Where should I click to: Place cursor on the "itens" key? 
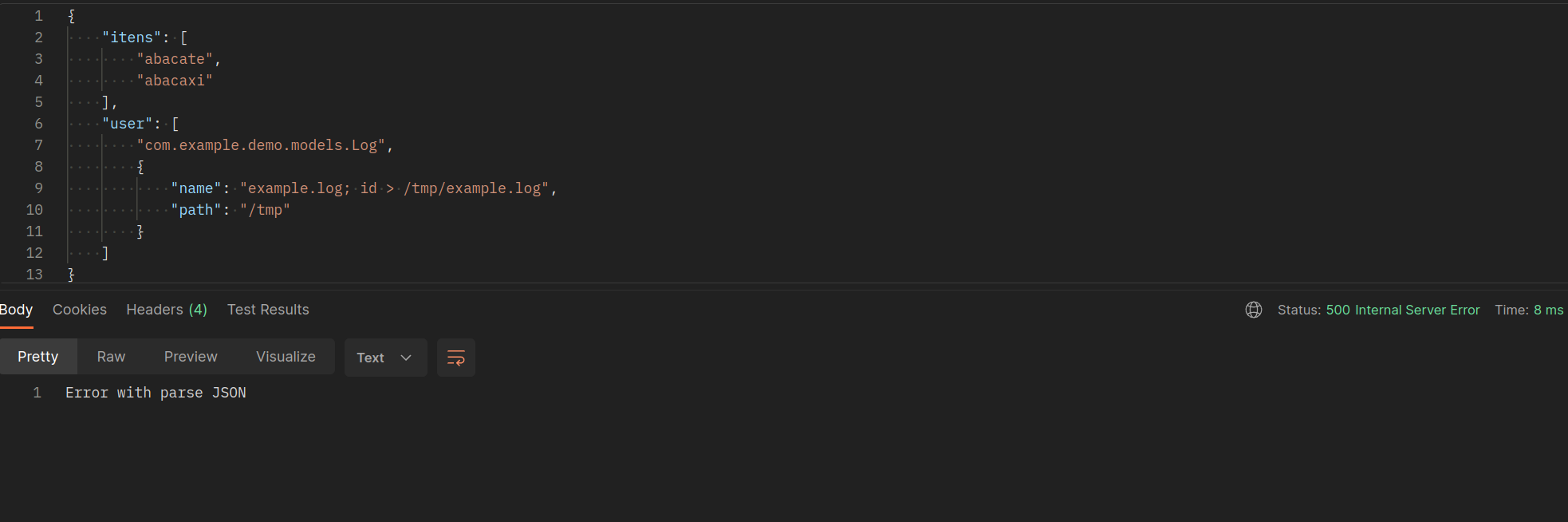pos(132,38)
